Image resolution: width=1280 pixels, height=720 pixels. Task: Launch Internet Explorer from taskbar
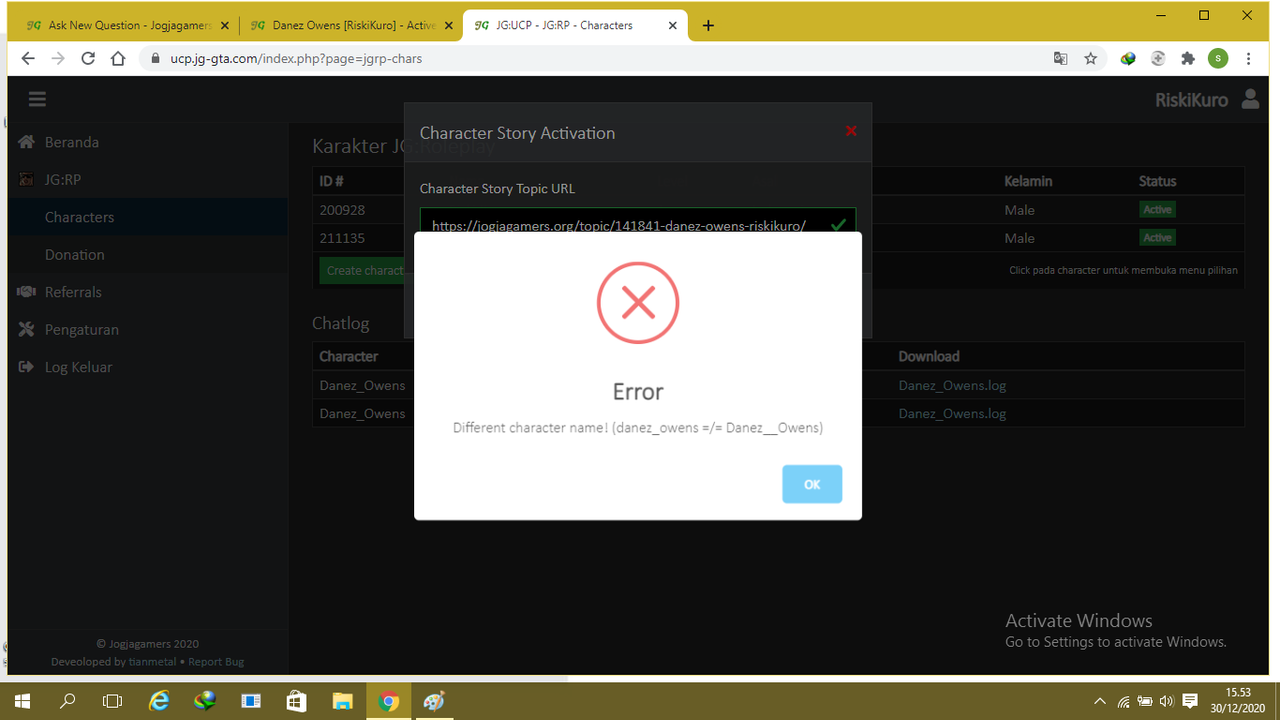[159, 701]
